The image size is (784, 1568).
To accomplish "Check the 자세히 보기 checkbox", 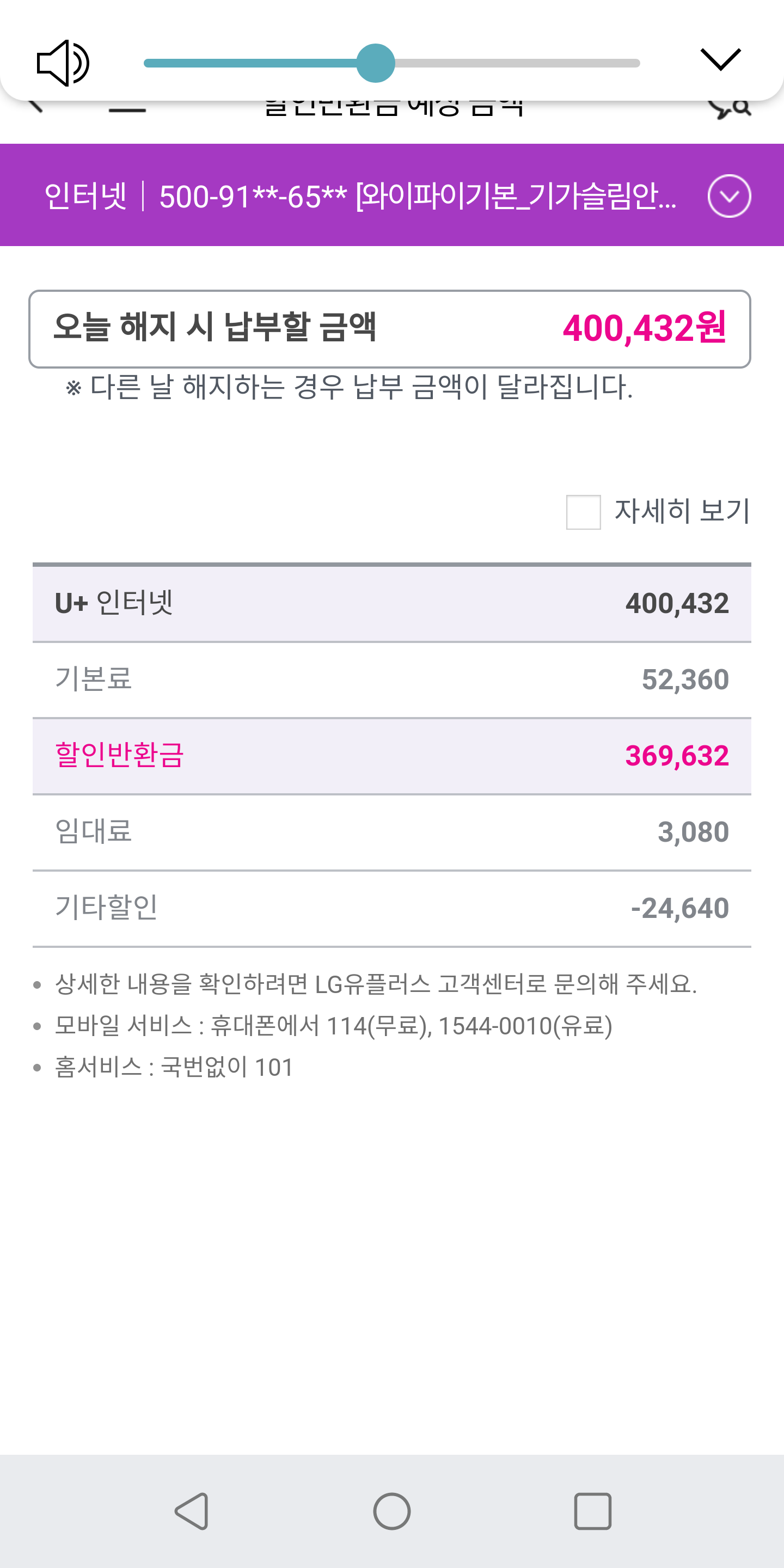I will point(583,512).
